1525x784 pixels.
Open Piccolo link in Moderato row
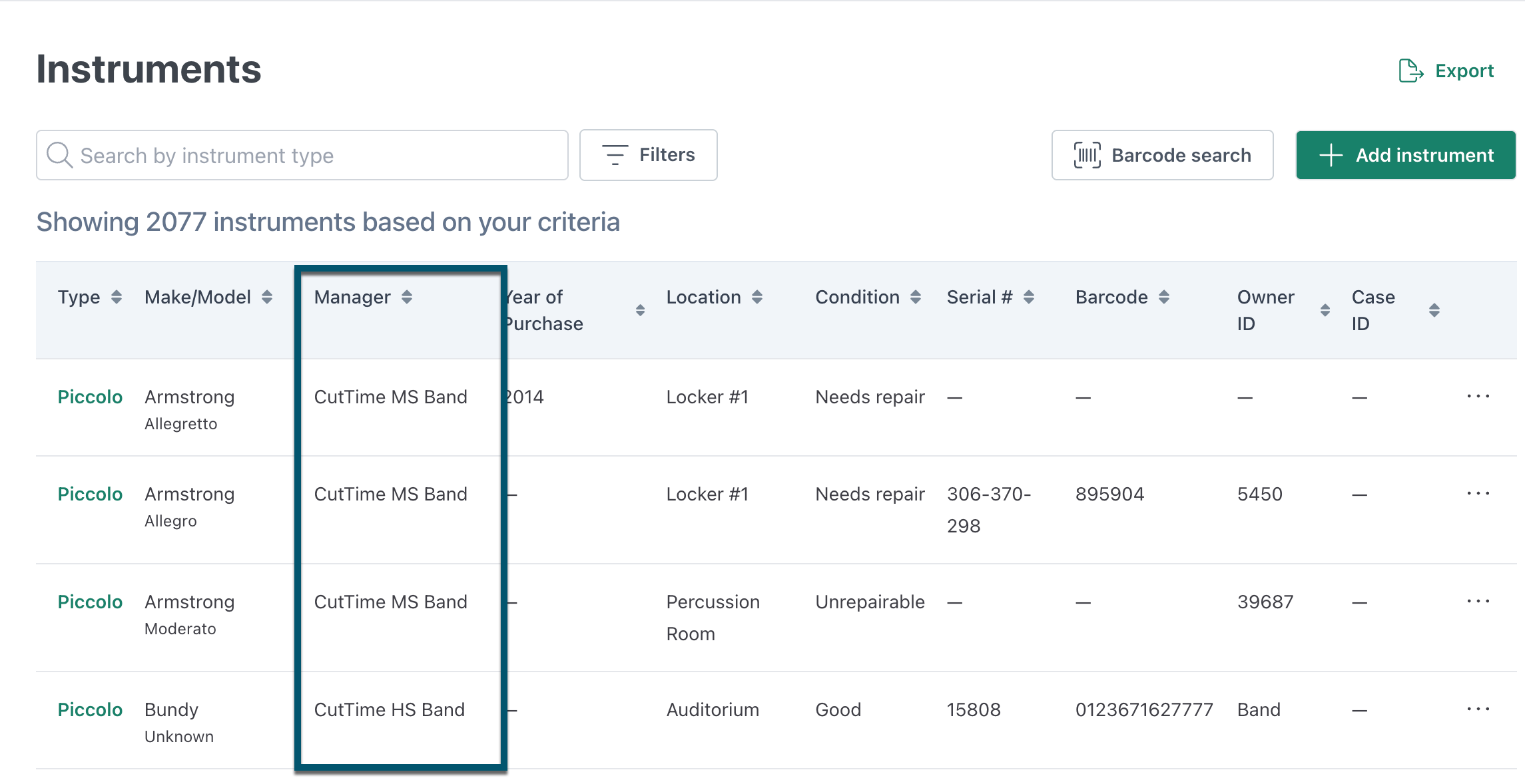(x=90, y=602)
